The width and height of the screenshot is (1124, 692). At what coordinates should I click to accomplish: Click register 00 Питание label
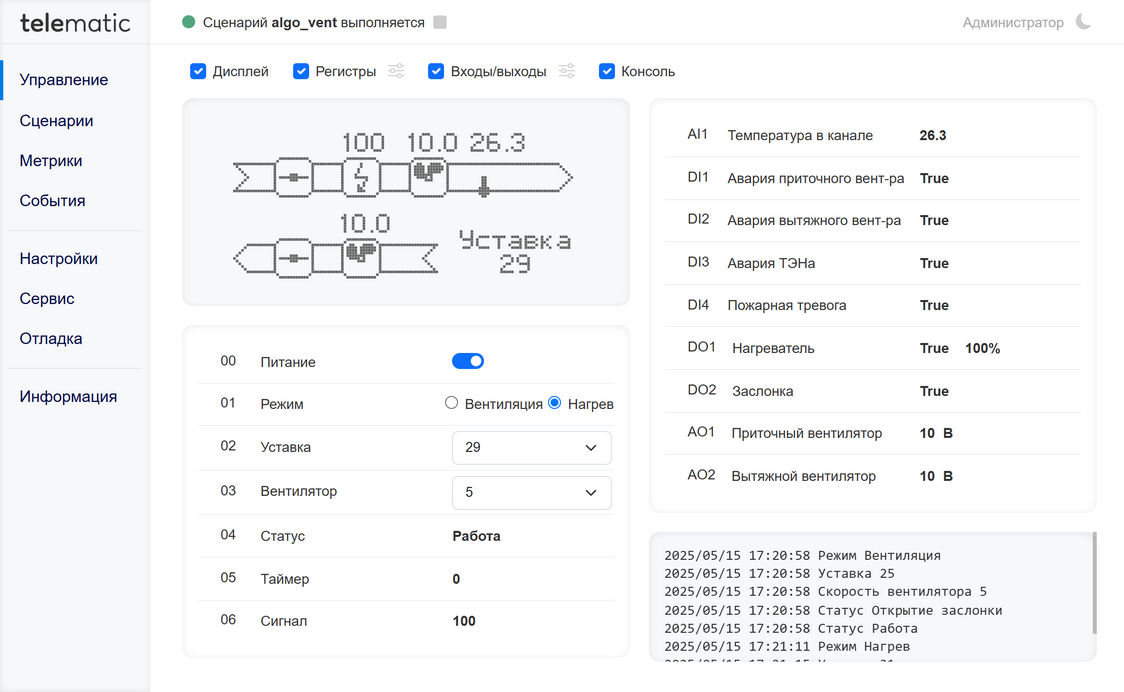287,362
